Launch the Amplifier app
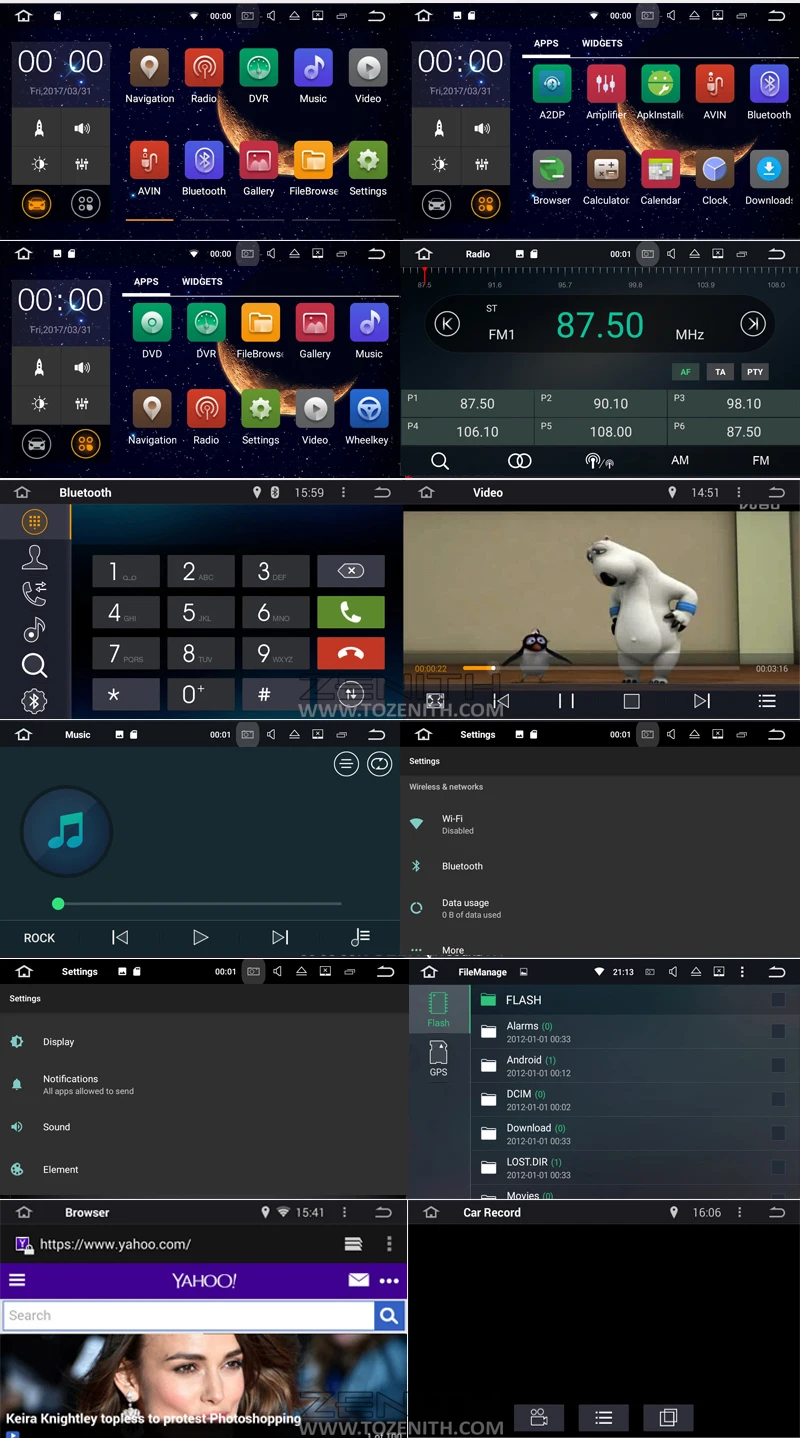The height and width of the screenshot is (1438, 800). pos(606,85)
